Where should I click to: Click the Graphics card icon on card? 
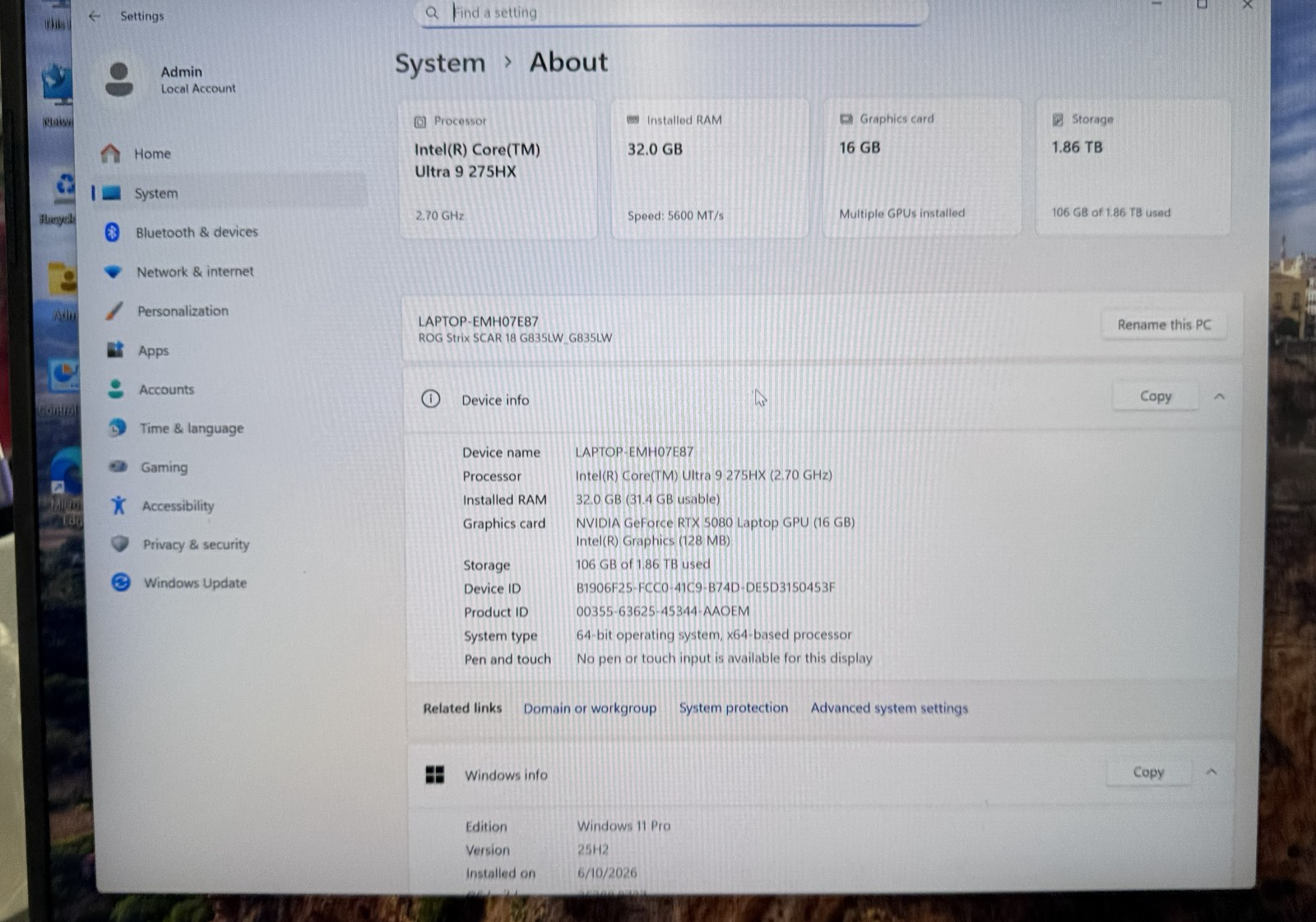(846, 119)
